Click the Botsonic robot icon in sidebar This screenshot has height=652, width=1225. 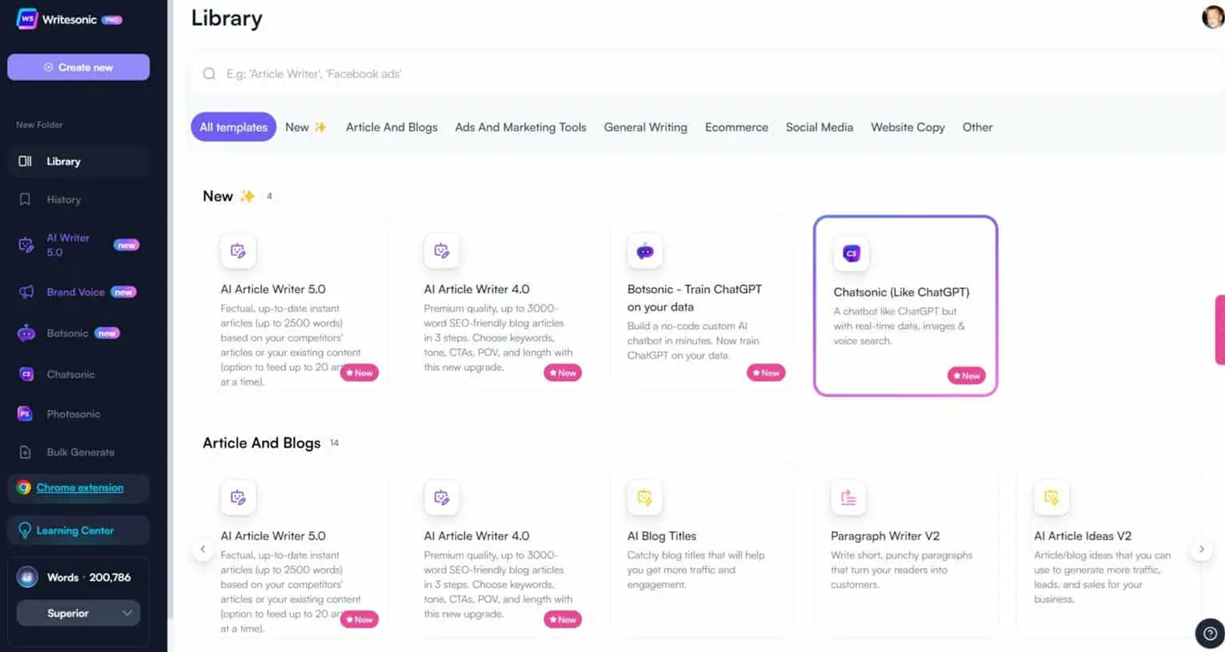pyautogui.click(x=26, y=333)
